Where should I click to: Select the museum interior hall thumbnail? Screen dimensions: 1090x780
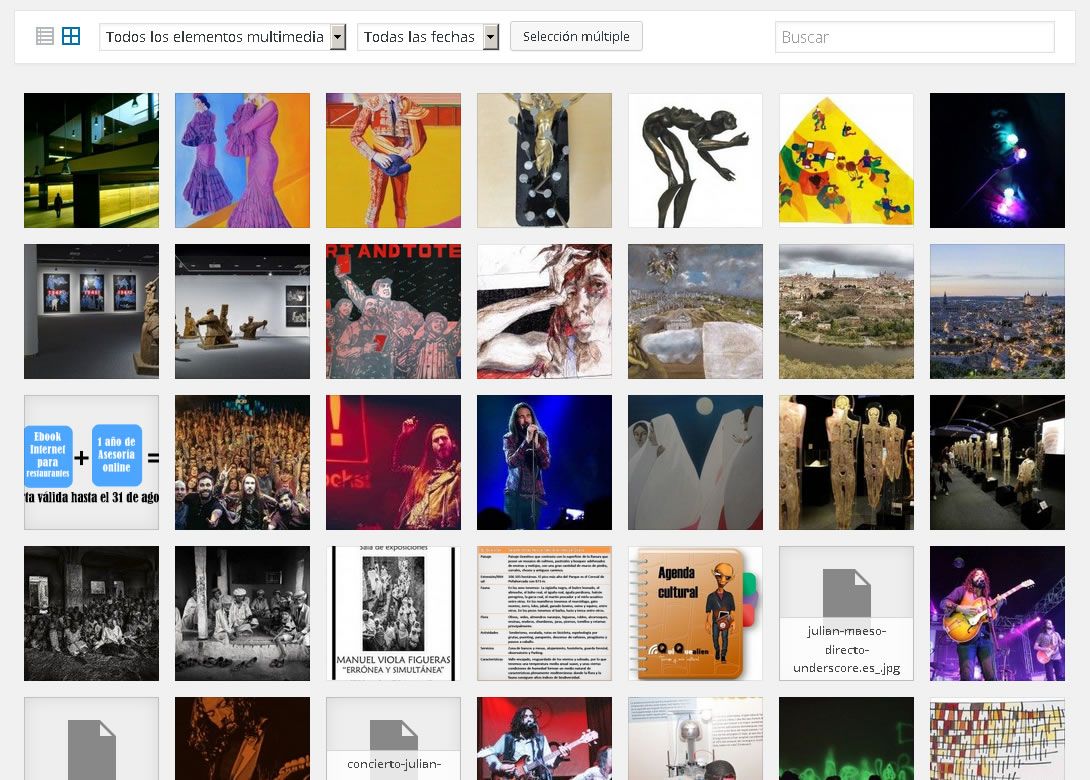coord(91,161)
